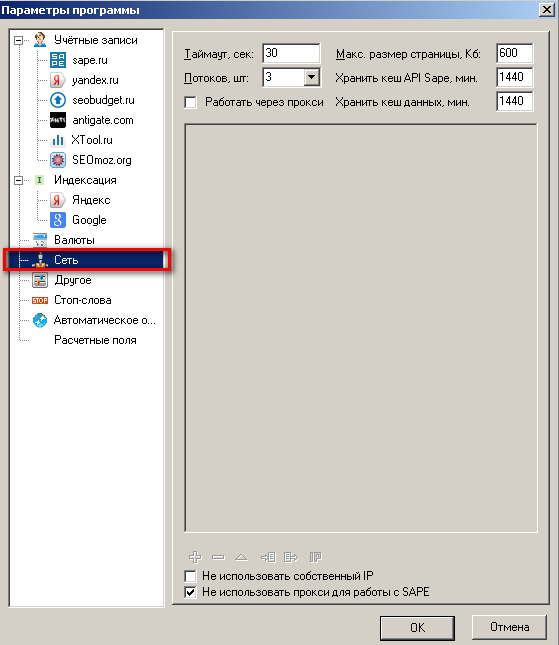
Task: Add a proxy with plus icon
Action: pos(195,557)
